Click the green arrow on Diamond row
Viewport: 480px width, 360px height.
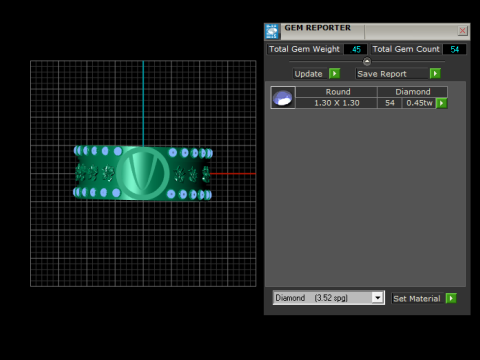point(442,103)
